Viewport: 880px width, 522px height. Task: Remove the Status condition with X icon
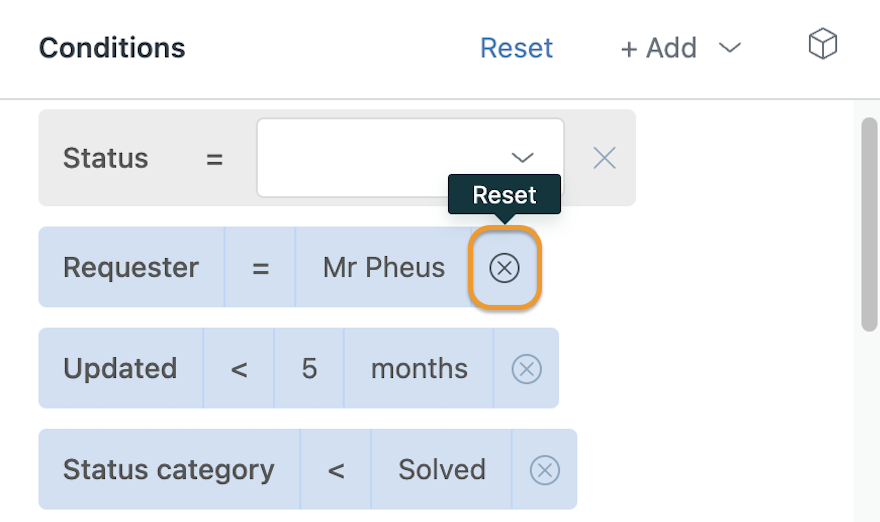tap(604, 158)
